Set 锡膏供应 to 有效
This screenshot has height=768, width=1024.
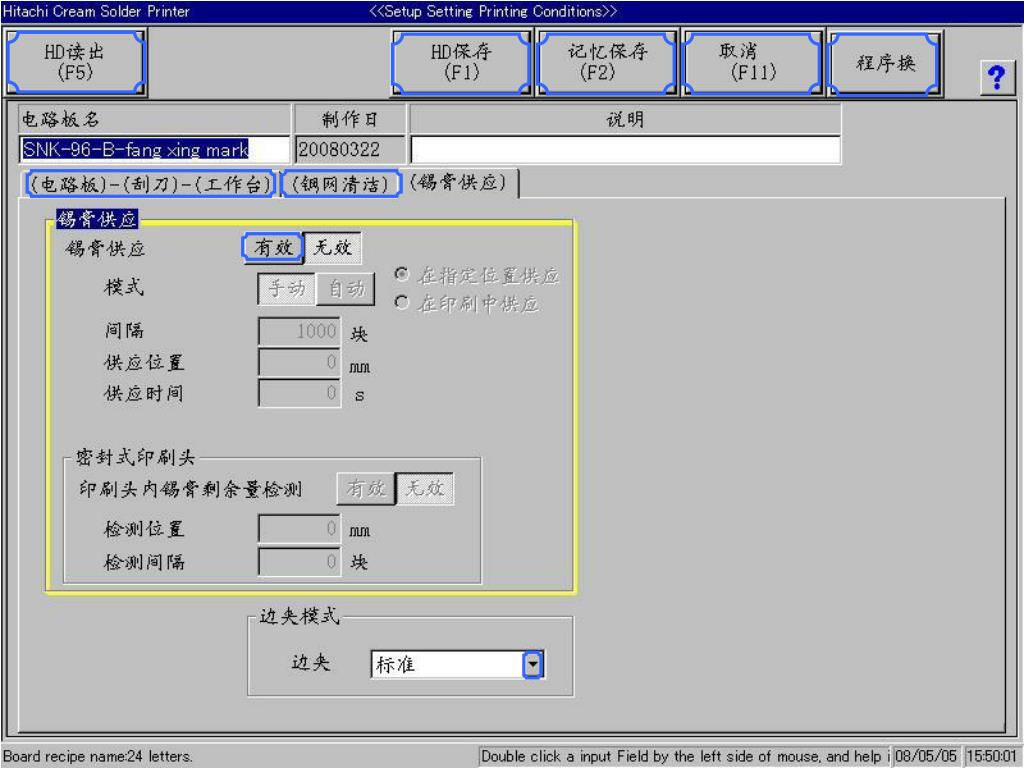pyautogui.click(x=273, y=248)
